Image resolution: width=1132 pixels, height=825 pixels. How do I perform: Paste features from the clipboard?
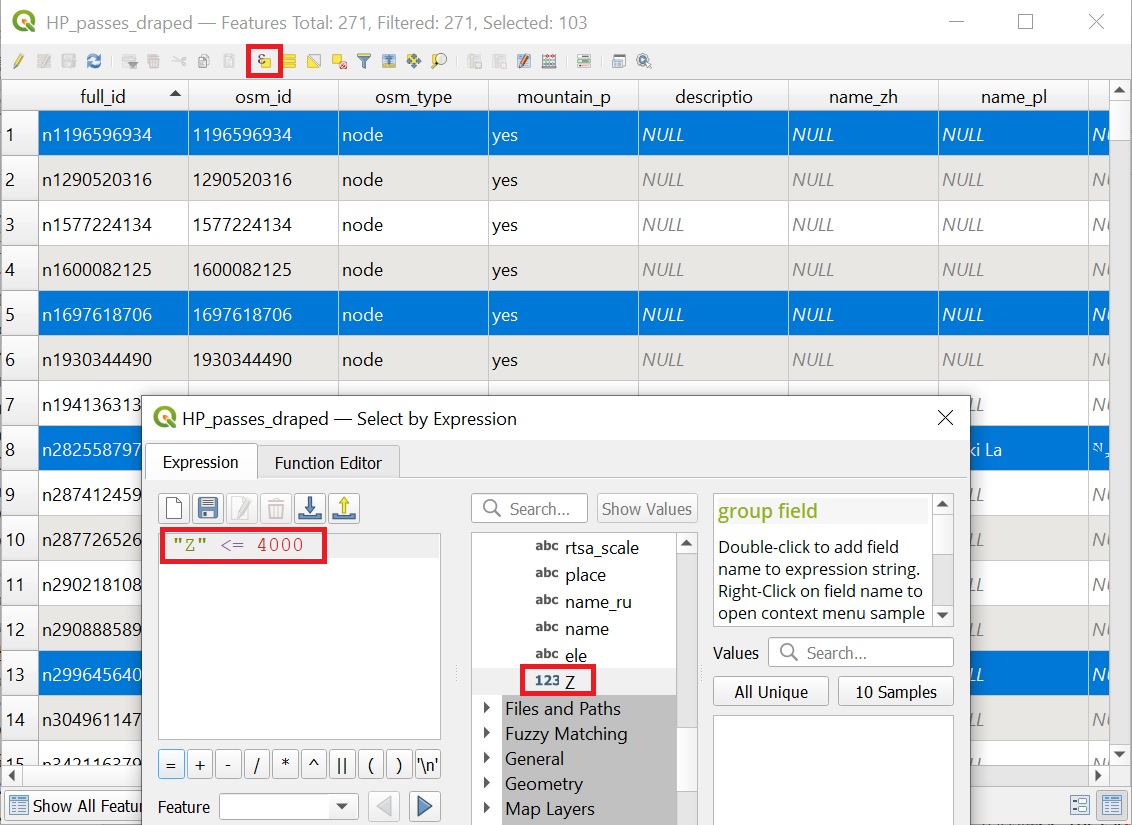pyautogui.click(x=230, y=61)
